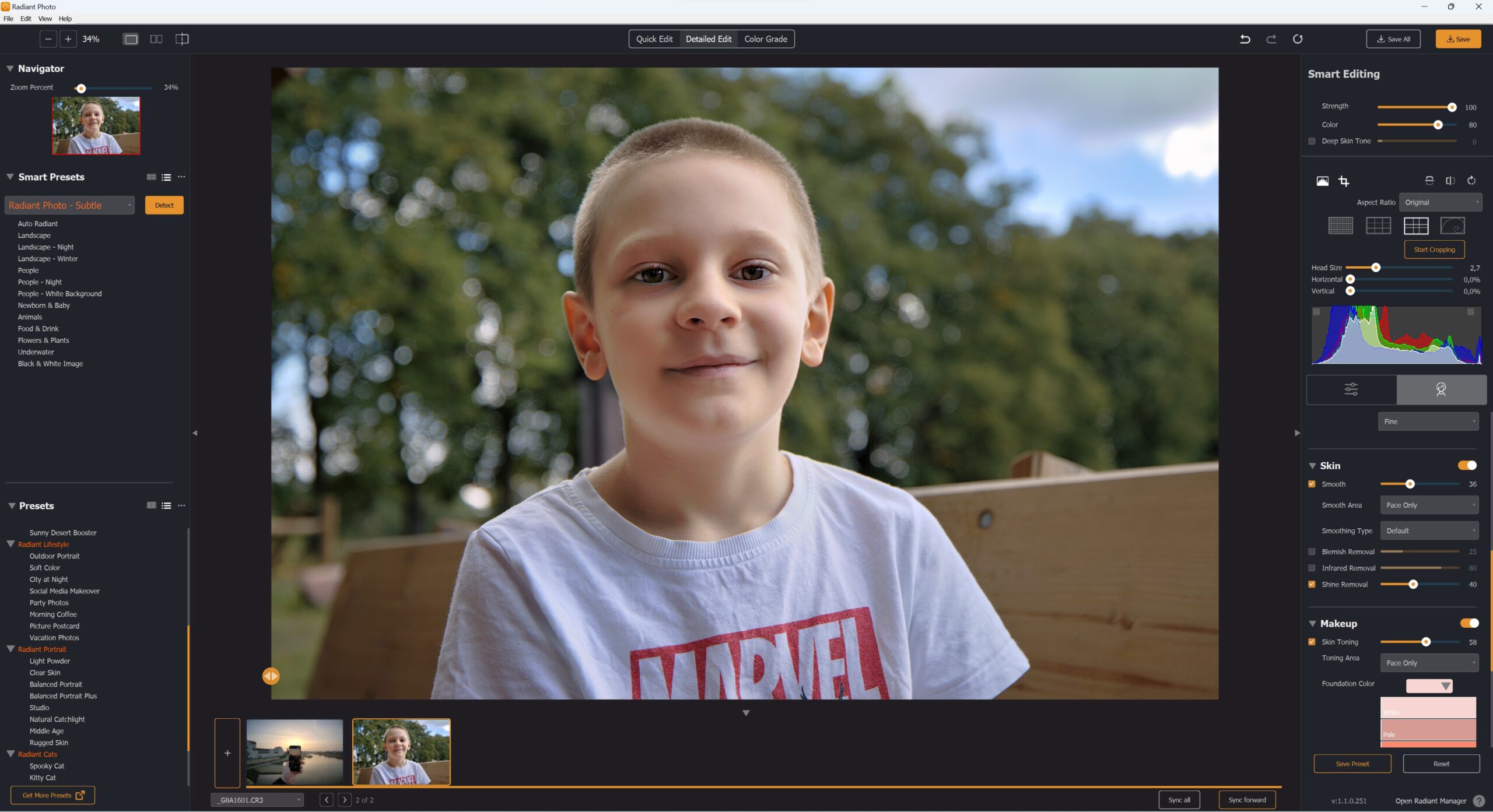Turn off the Skin section toggle
The width and height of the screenshot is (1493, 812).
pyautogui.click(x=1467, y=465)
